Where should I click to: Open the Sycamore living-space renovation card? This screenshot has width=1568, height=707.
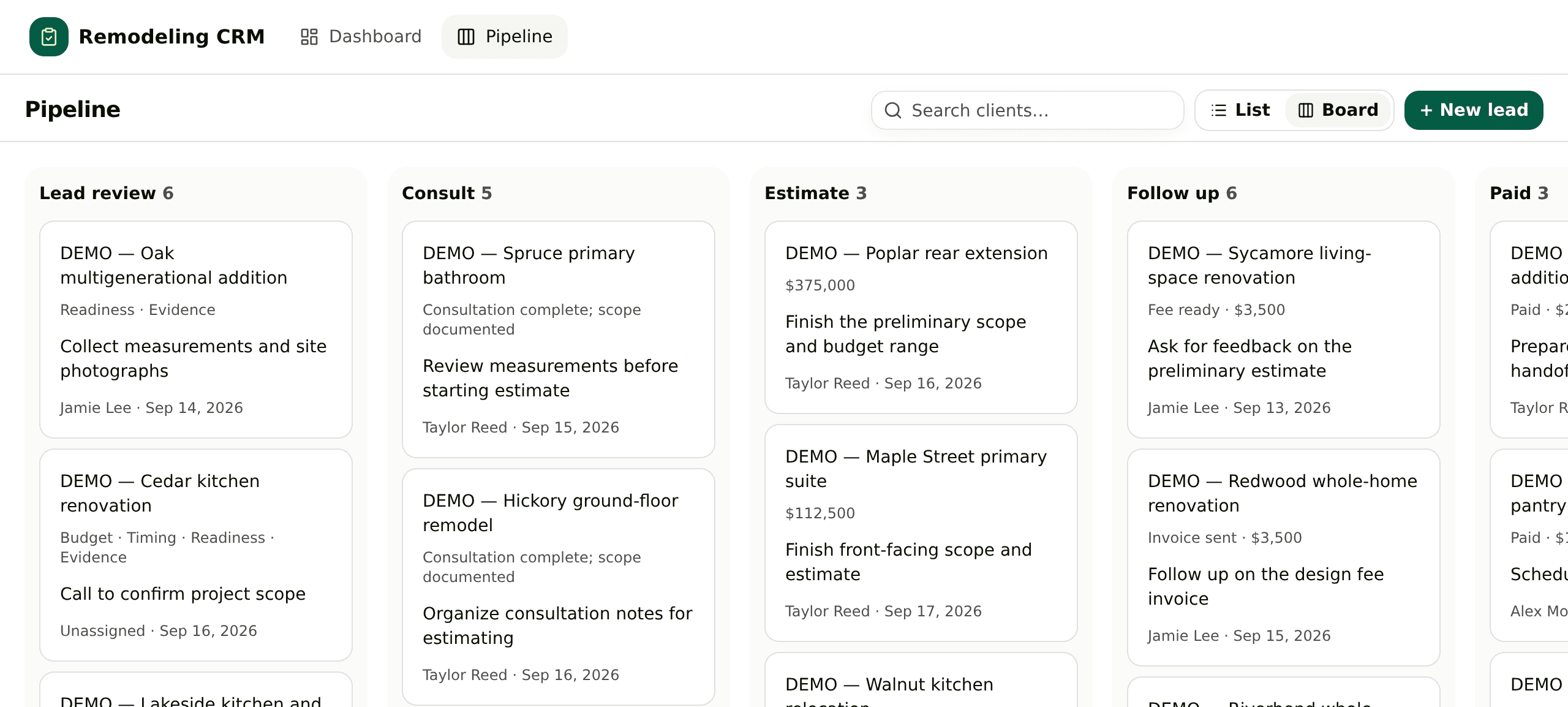point(1284,330)
